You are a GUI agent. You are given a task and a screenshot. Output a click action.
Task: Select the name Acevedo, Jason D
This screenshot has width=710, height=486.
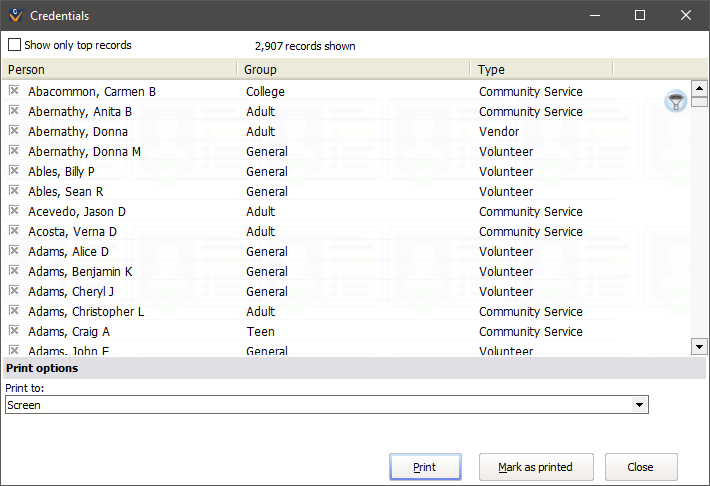pyautogui.click(x=77, y=212)
